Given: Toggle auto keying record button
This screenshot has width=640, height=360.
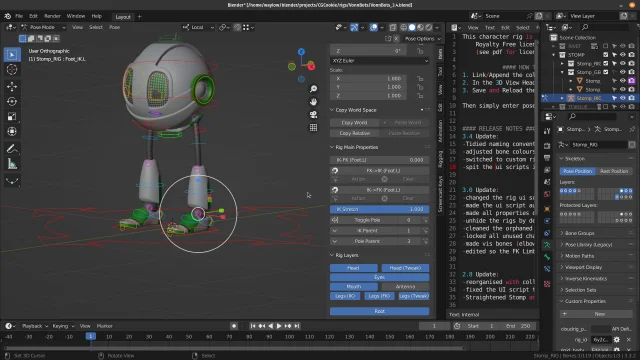Looking at the screenshot, I should (234, 326).
